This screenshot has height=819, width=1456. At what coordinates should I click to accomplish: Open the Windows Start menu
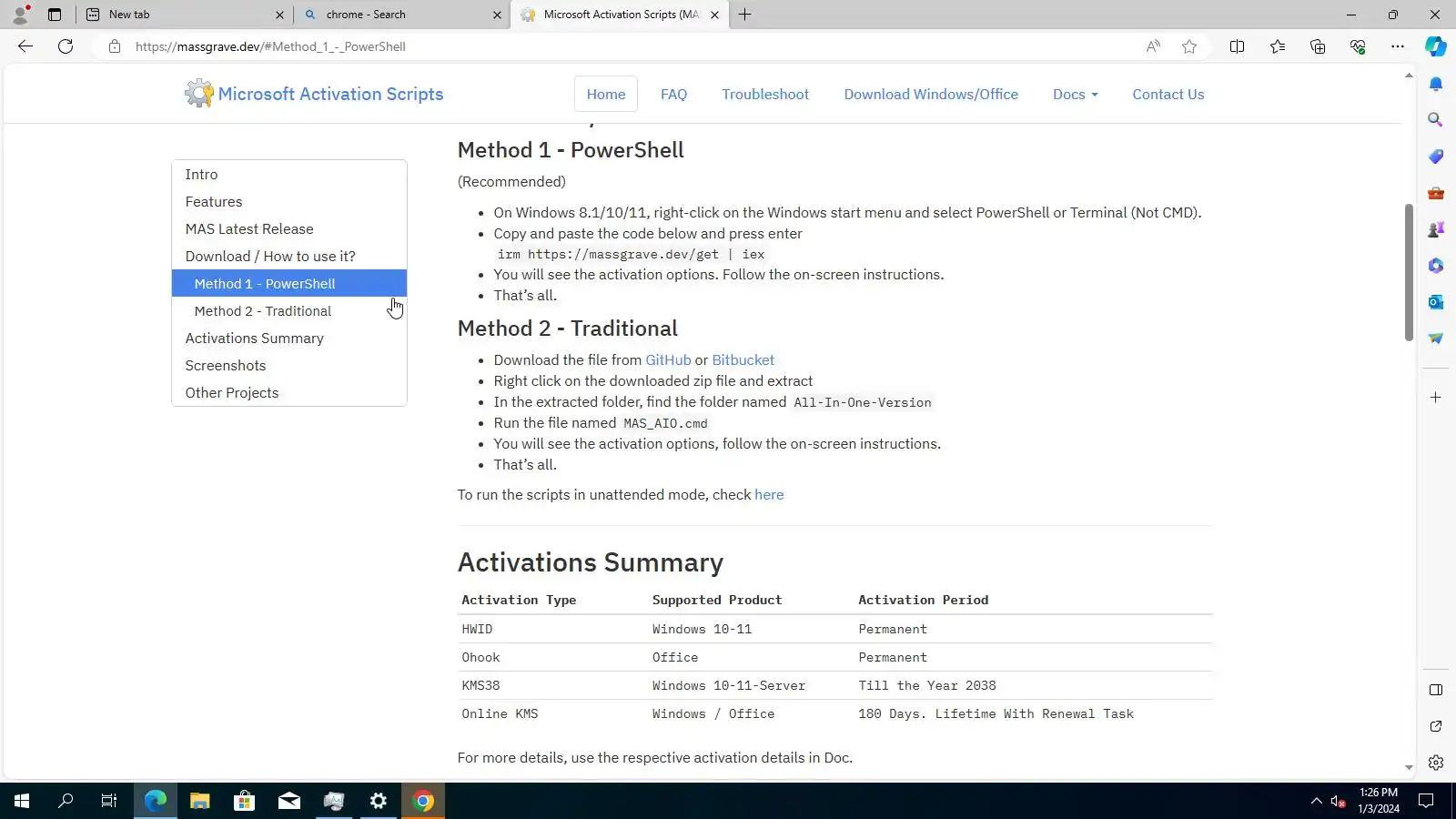point(22,801)
